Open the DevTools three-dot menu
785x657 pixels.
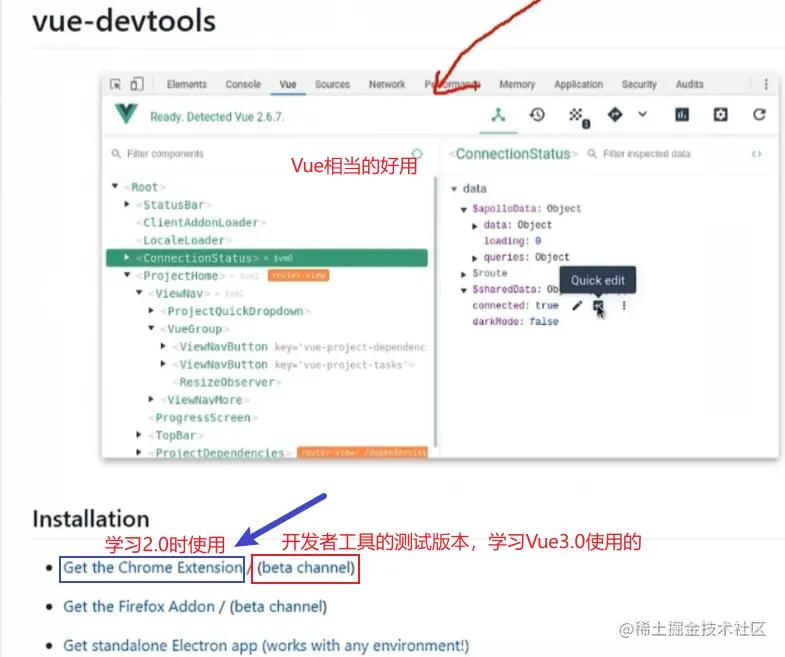point(765,84)
